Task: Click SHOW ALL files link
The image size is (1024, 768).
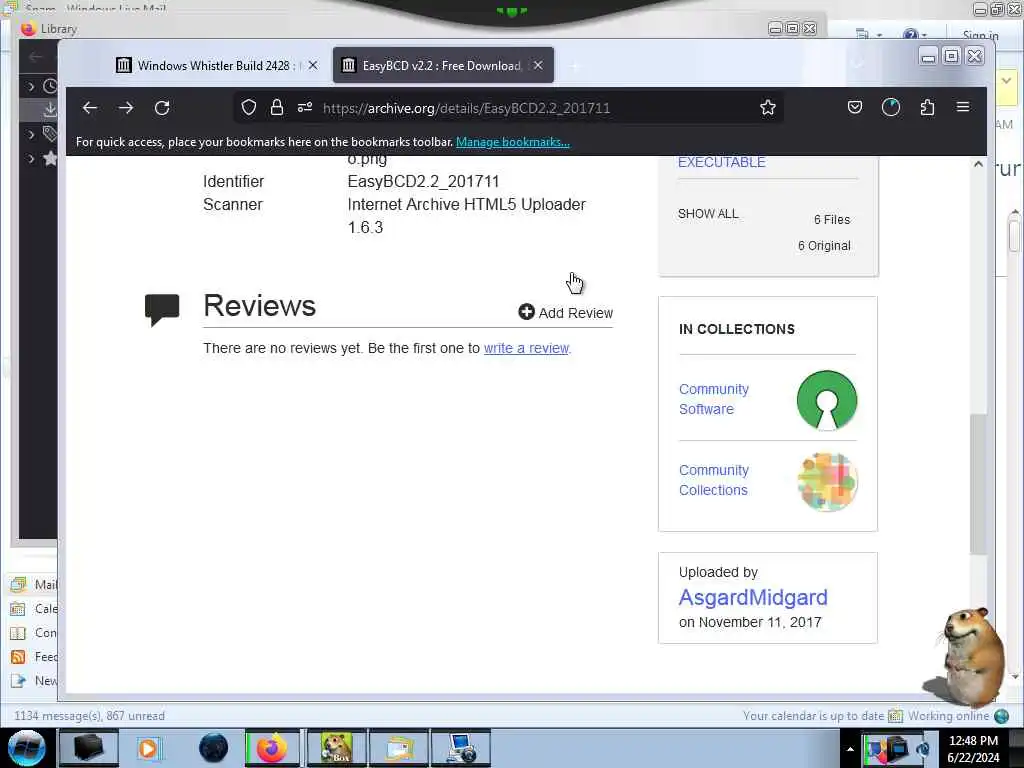Action: tap(708, 214)
